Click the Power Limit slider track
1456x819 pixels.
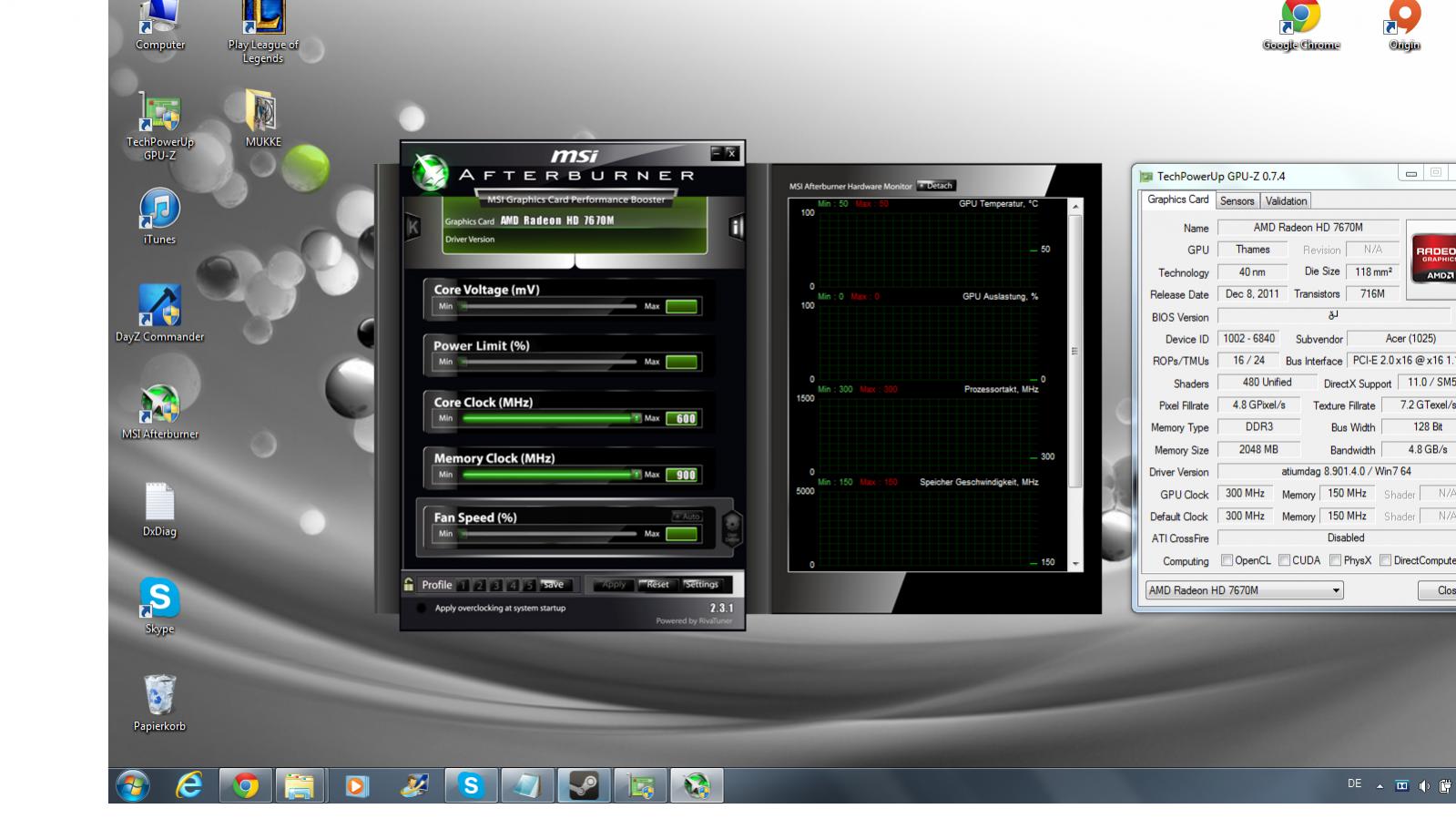549,362
